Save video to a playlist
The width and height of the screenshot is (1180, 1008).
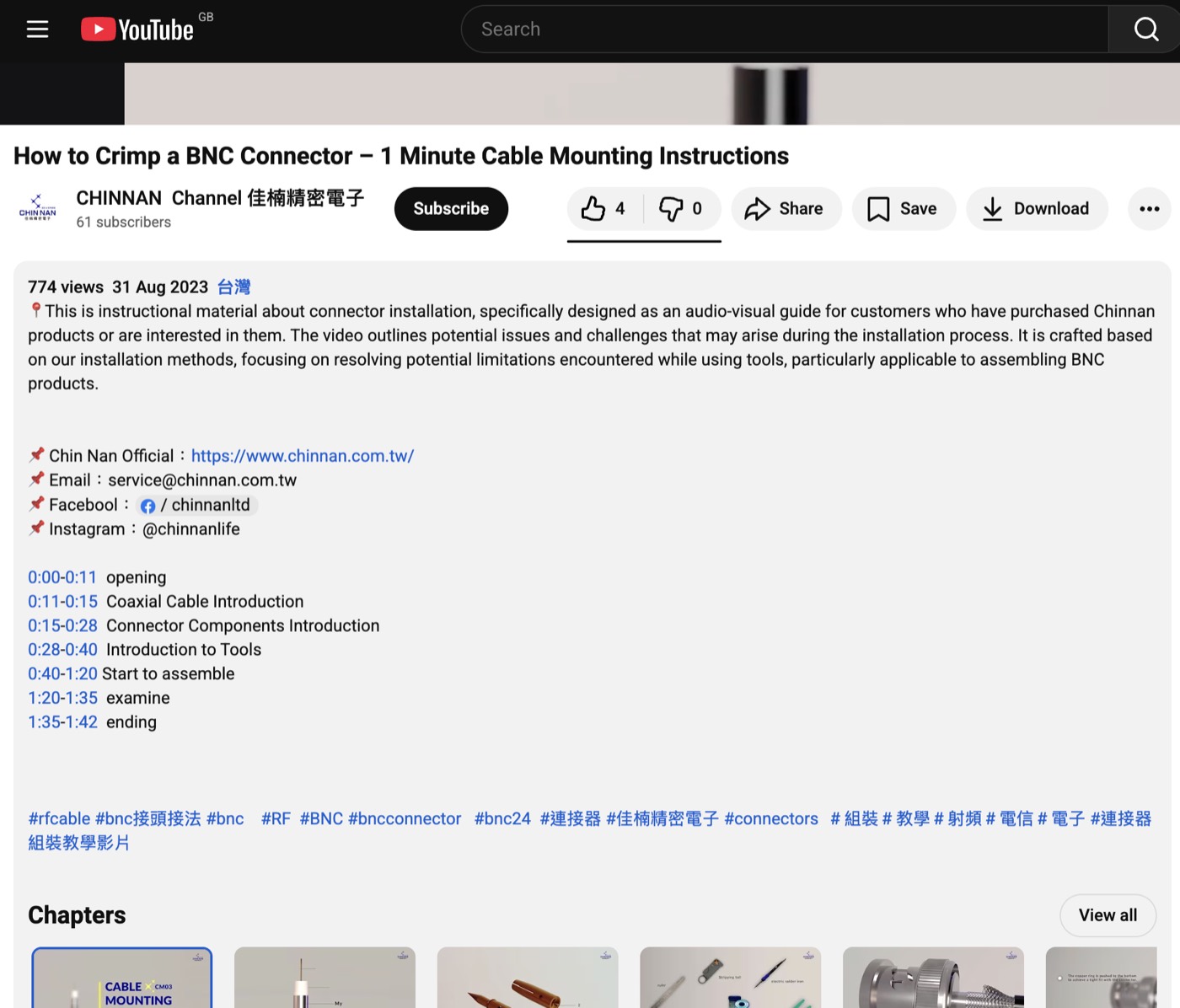(x=904, y=209)
